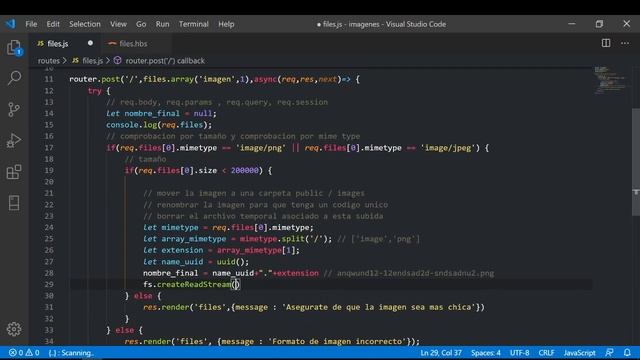Place cursor on 'fs.createReadStream(' line
The image size is (640, 360).
tap(191, 284)
